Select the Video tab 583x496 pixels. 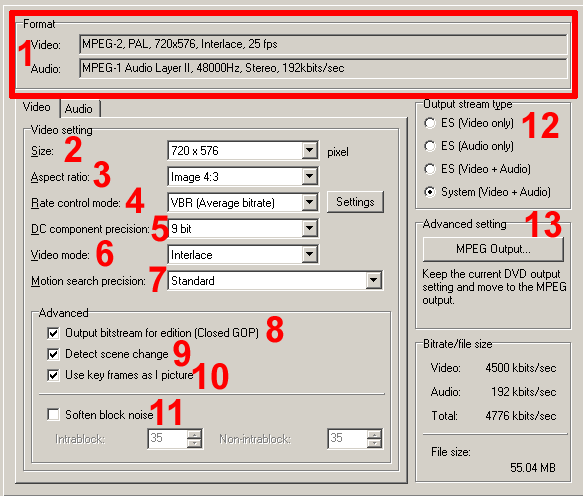[x=37, y=107]
